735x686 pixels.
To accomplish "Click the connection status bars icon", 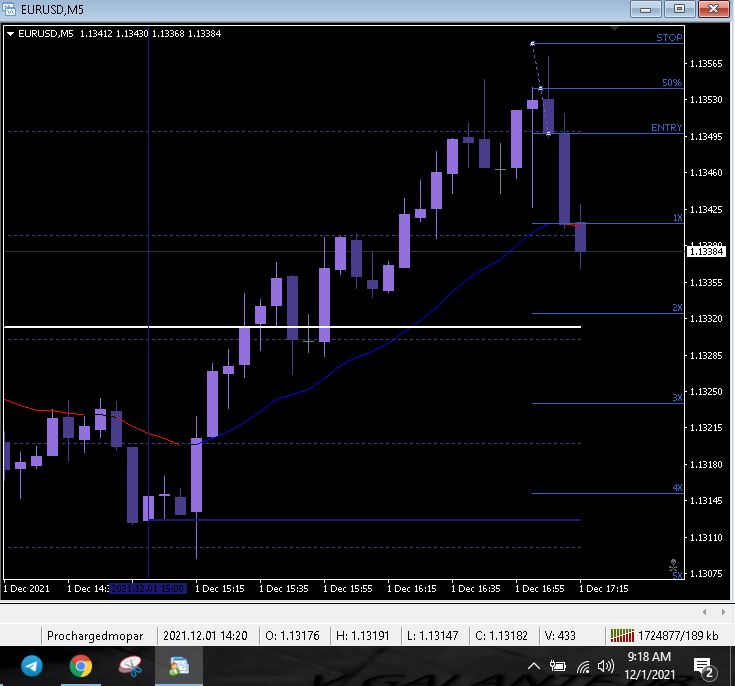I will pyautogui.click(x=622, y=635).
